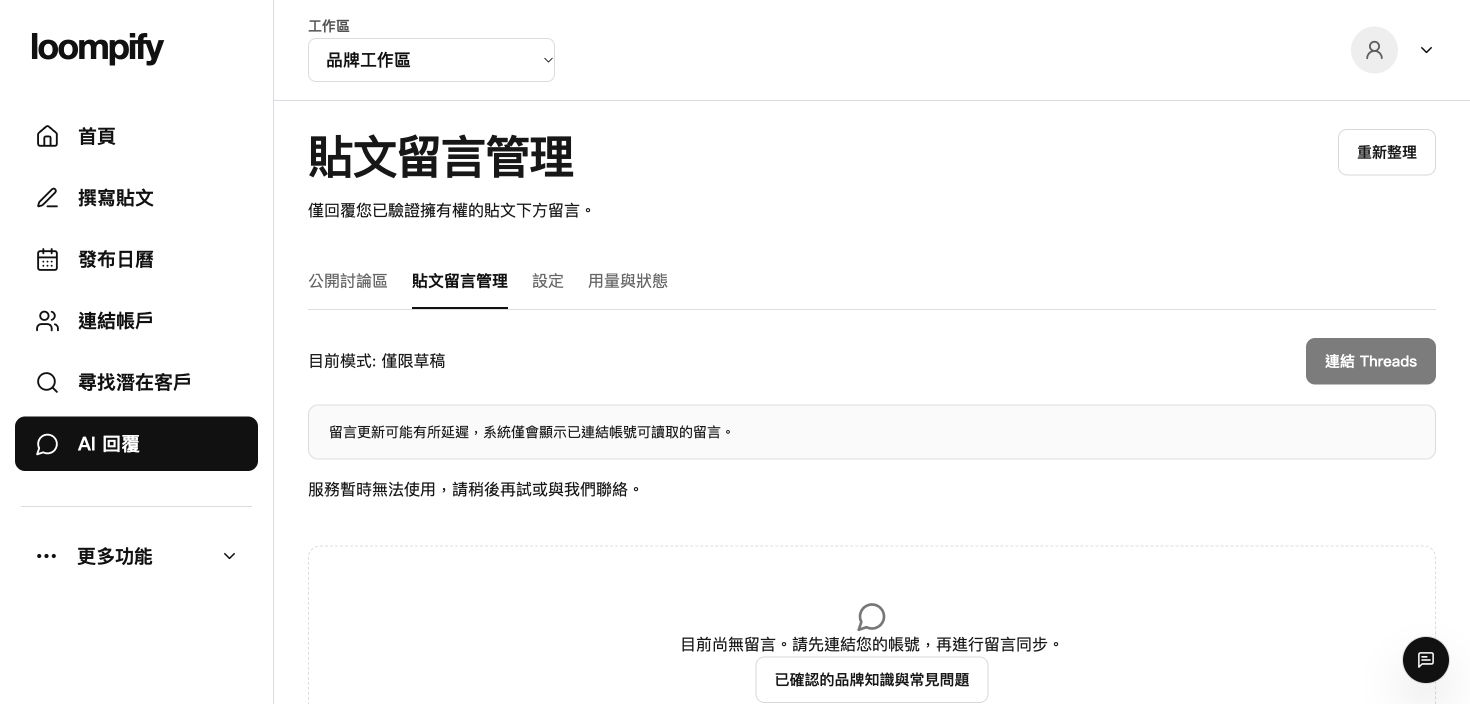Click the pencil icon beside 撰寫貼文
Image resolution: width=1470 pixels, height=704 pixels.
47,198
